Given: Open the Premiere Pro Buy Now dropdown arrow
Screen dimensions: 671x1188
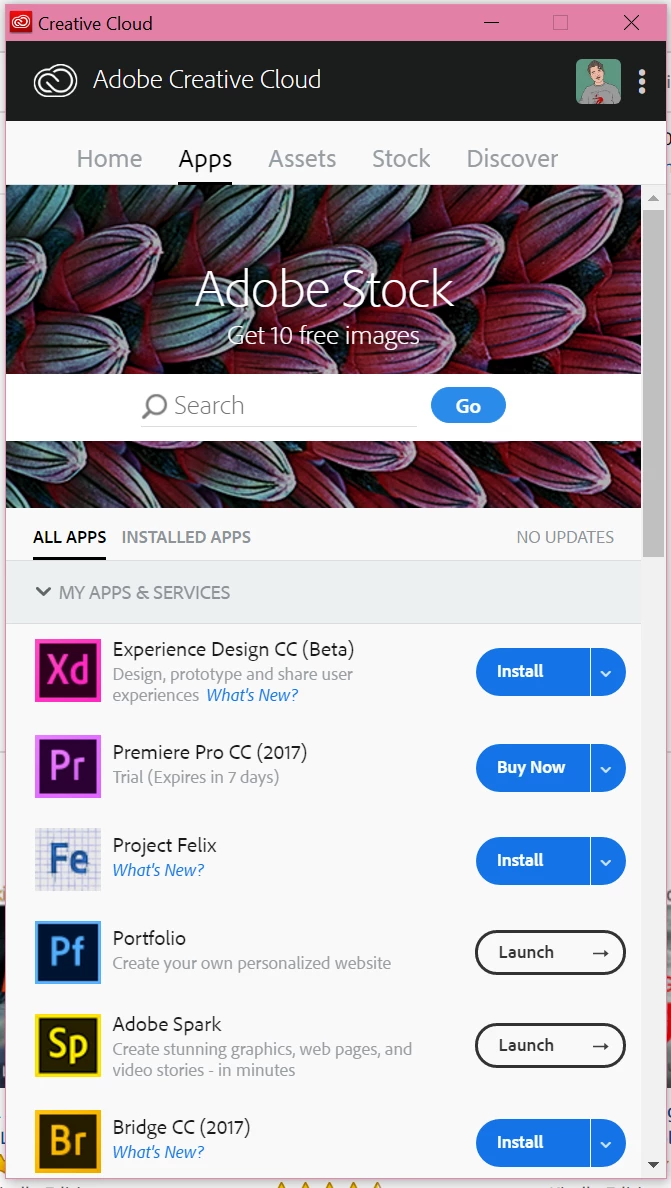Looking at the screenshot, I should [x=607, y=768].
